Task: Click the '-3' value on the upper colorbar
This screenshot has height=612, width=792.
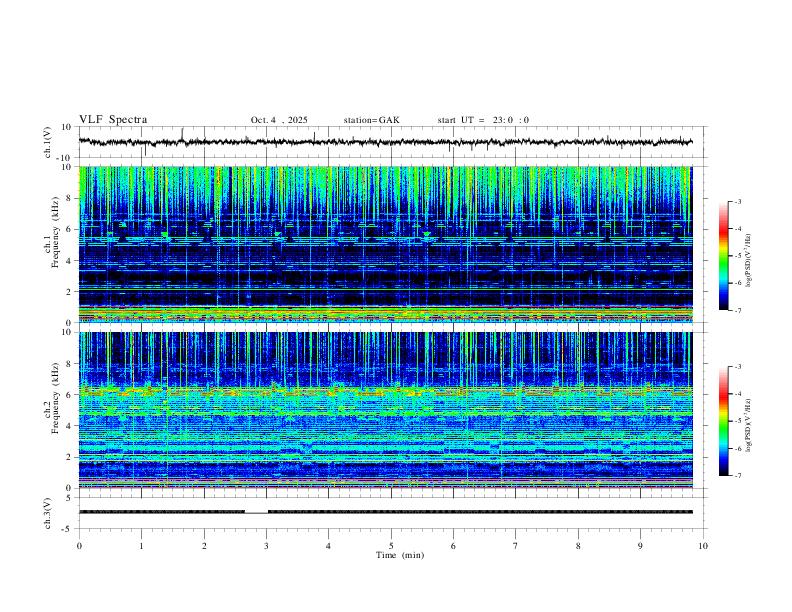Action: [737, 201]
